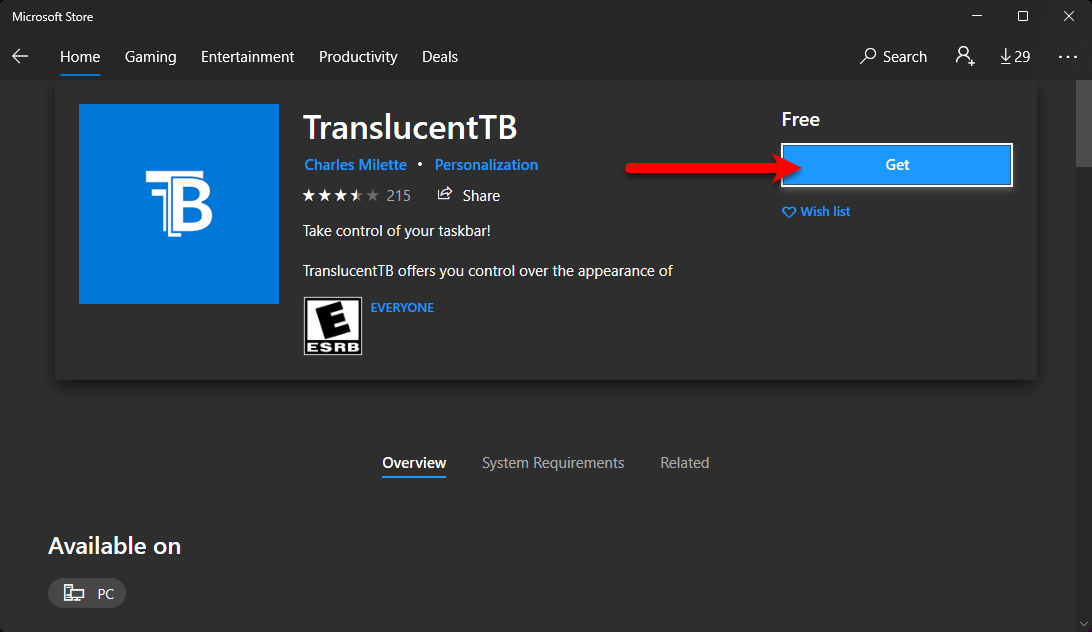Click the ESRB Everyone rating badge

(x=333, y=326)
